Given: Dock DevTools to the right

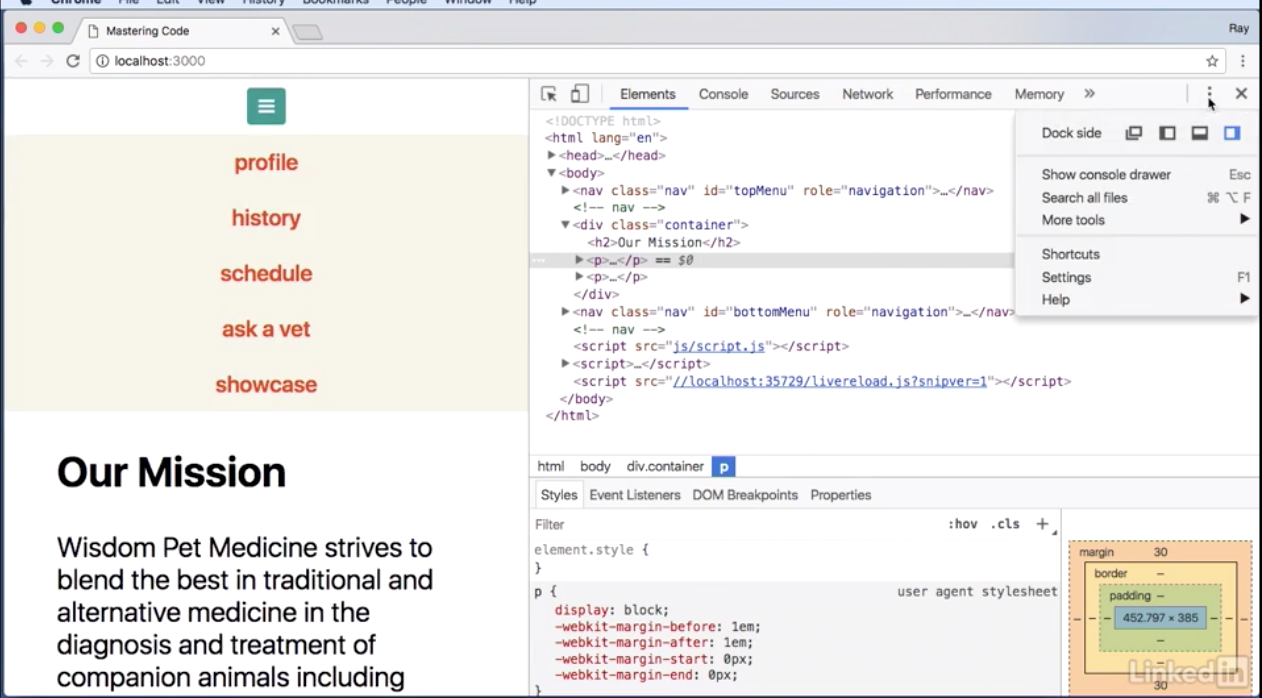Looking at the screenshot, I should click(1232, 133).
